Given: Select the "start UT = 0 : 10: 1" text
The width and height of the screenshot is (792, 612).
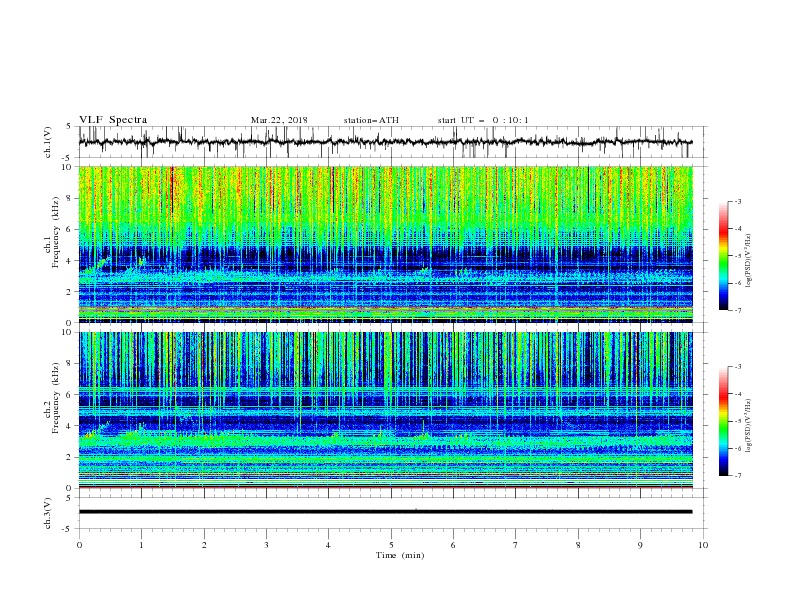Looking at the screenshot, I should pos(482,120).
